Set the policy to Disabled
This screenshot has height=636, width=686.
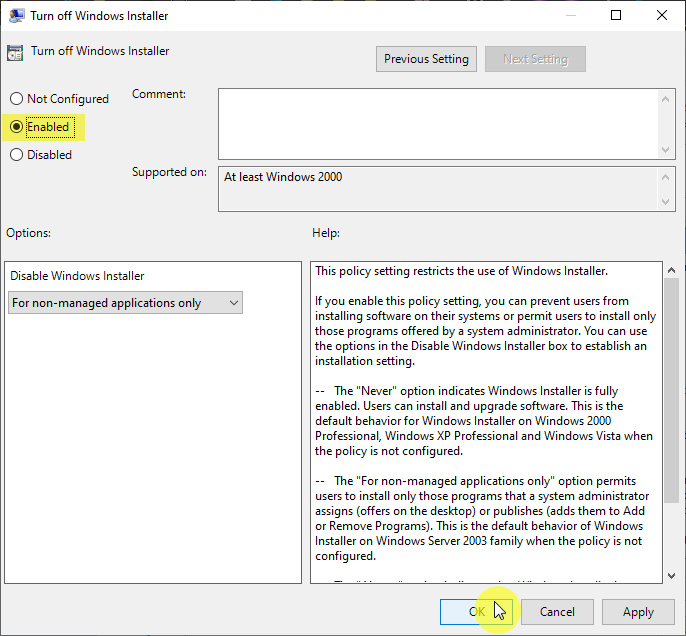[16, 155]
